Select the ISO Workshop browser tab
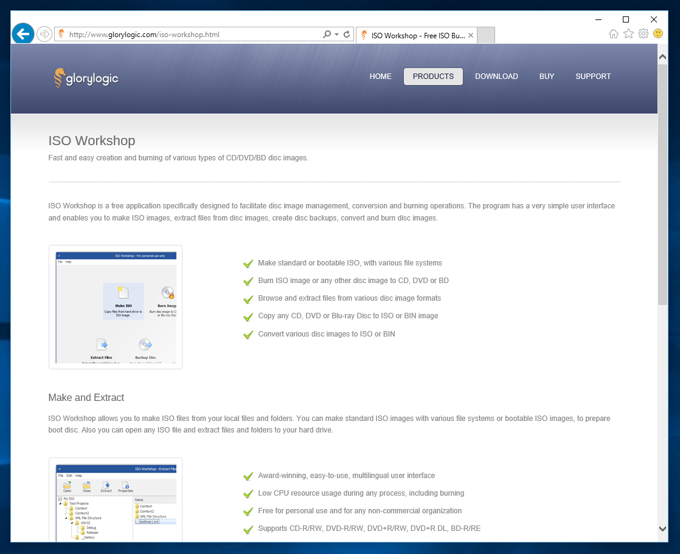680x554 pixels. point(417,36)
